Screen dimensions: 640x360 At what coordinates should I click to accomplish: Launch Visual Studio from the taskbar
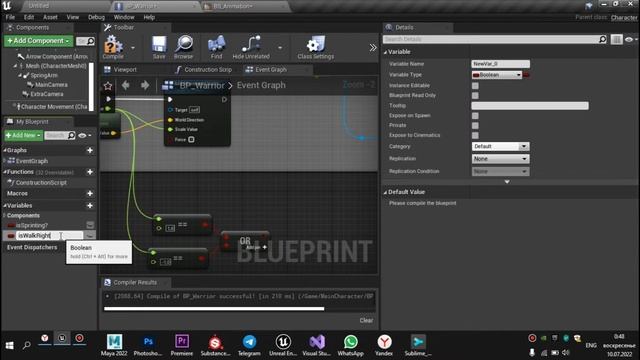point(317,345)
